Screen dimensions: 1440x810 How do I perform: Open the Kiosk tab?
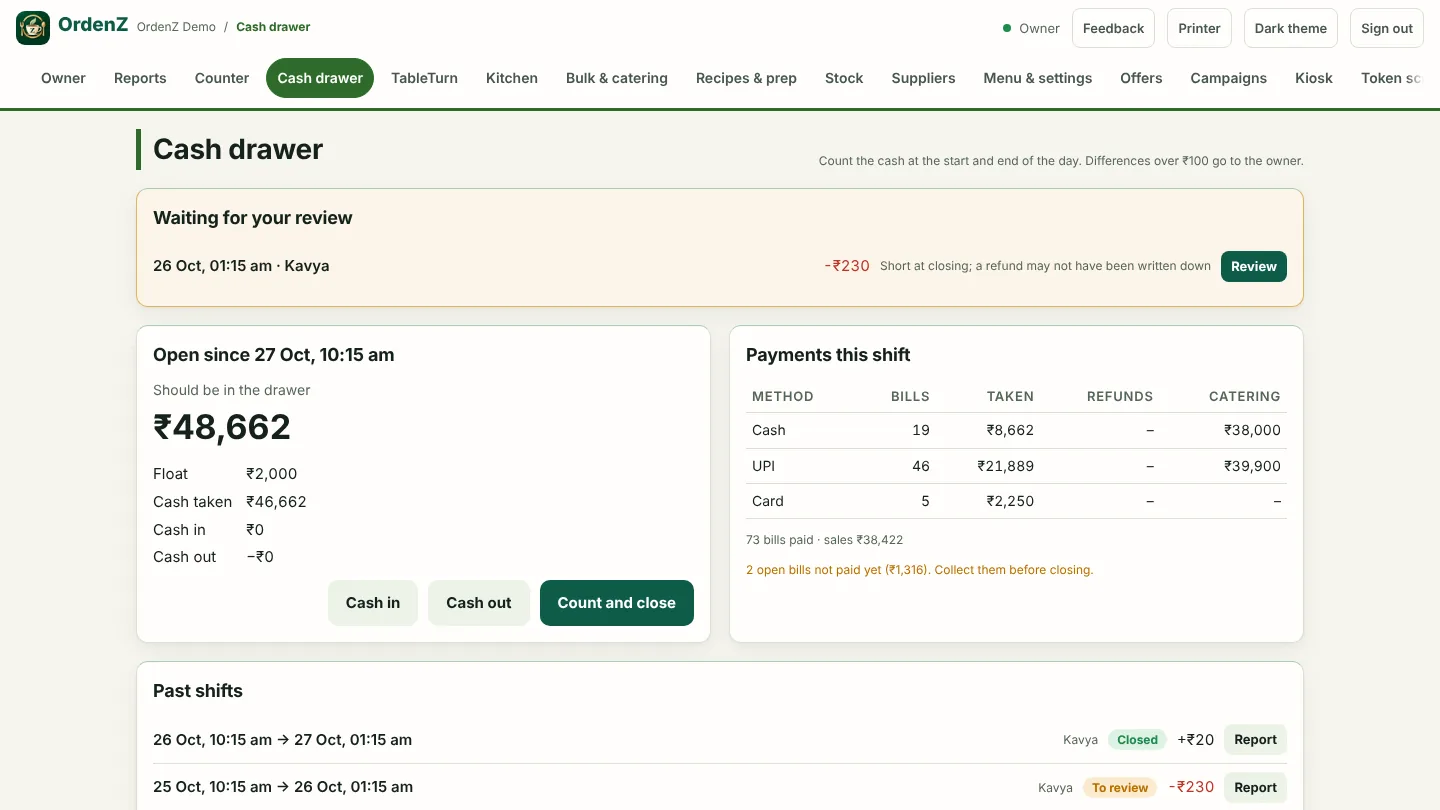coord(1314,78)
